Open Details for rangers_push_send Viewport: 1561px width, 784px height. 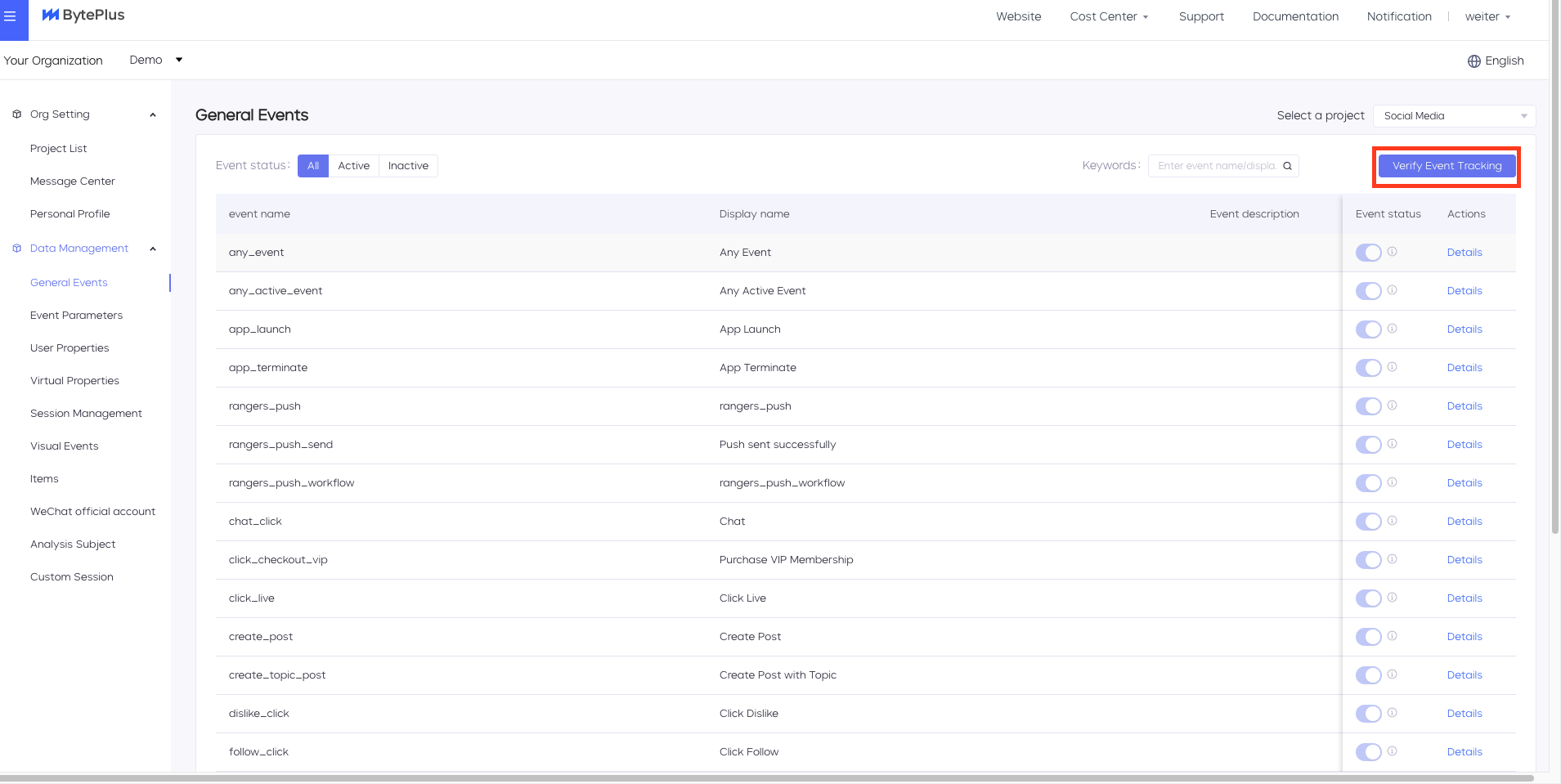pyautogui.click(x=1465, y=445)
